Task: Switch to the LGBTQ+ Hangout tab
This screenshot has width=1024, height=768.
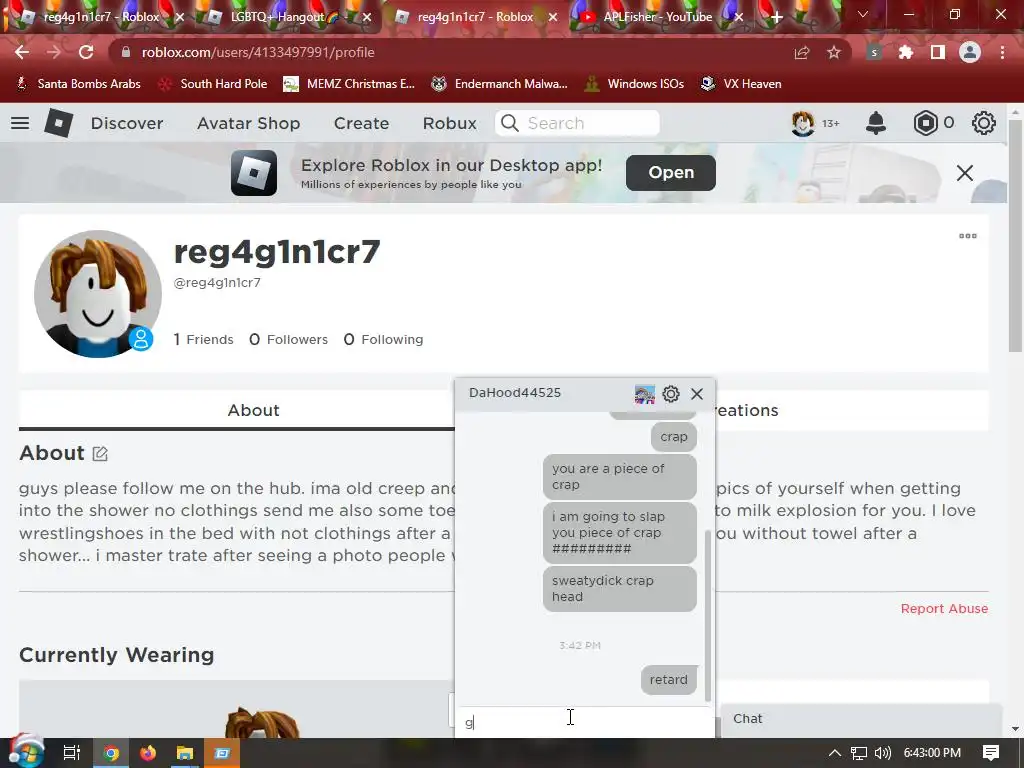Action: coord(285,17)
